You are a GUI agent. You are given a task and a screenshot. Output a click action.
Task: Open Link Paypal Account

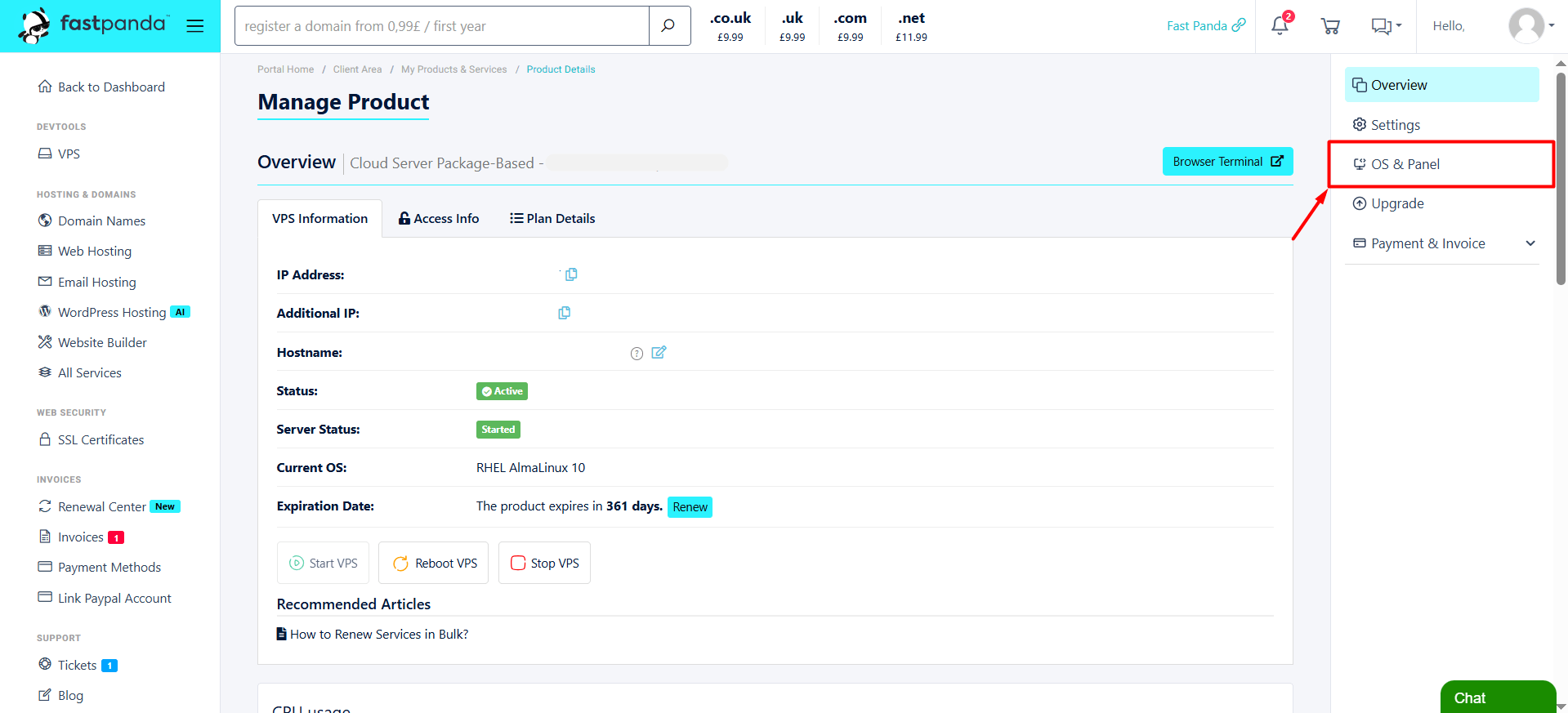pos(105,598)
